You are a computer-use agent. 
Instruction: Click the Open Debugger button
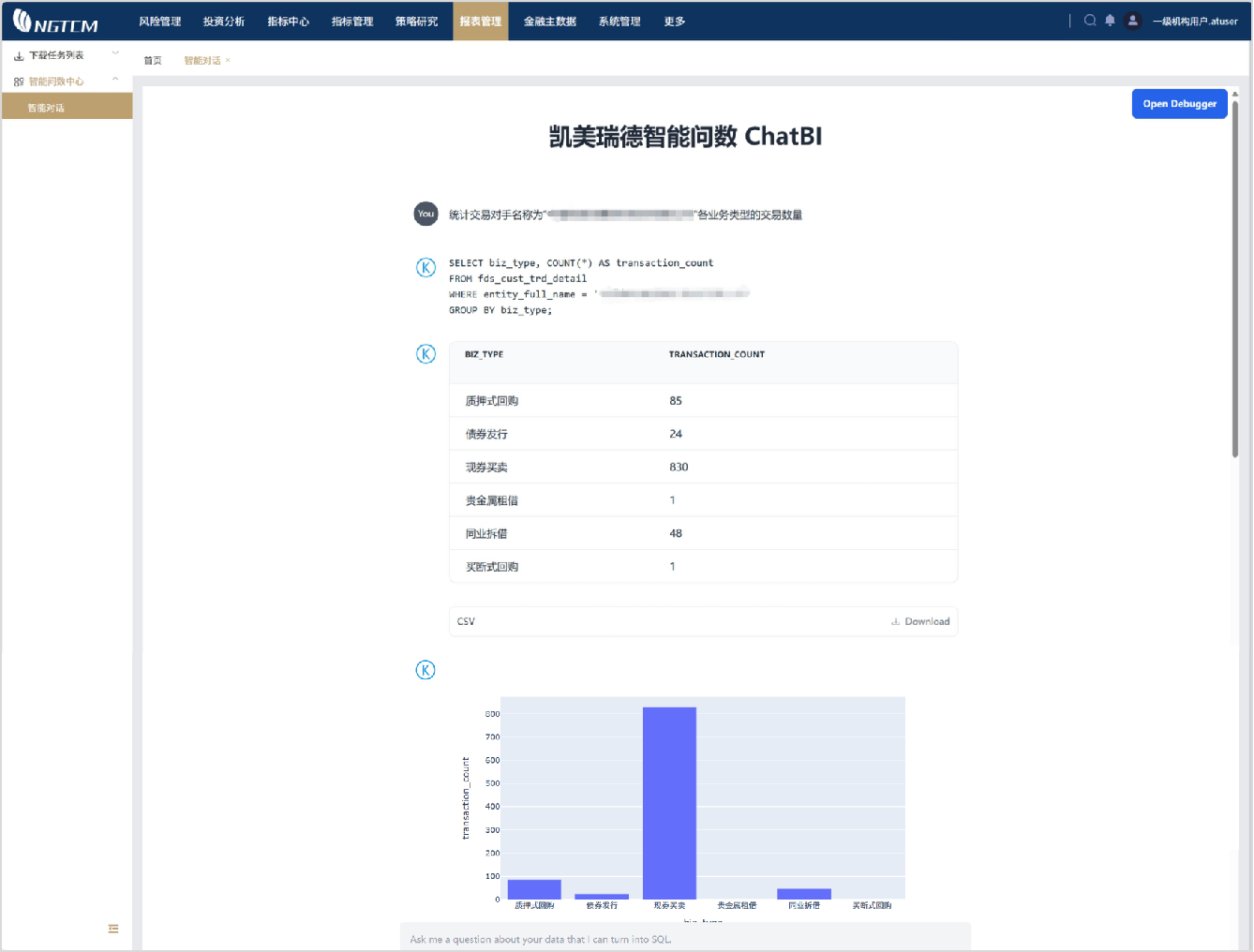[1179, 104]
